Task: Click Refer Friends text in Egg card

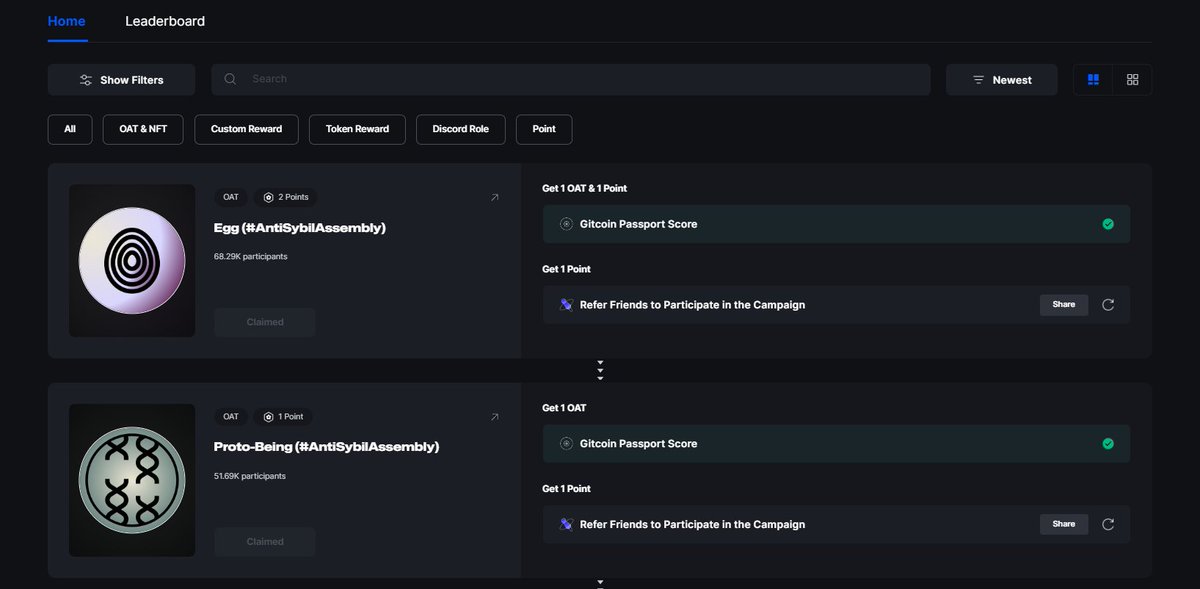Action: pyautogui.click(x=692, y=305)
